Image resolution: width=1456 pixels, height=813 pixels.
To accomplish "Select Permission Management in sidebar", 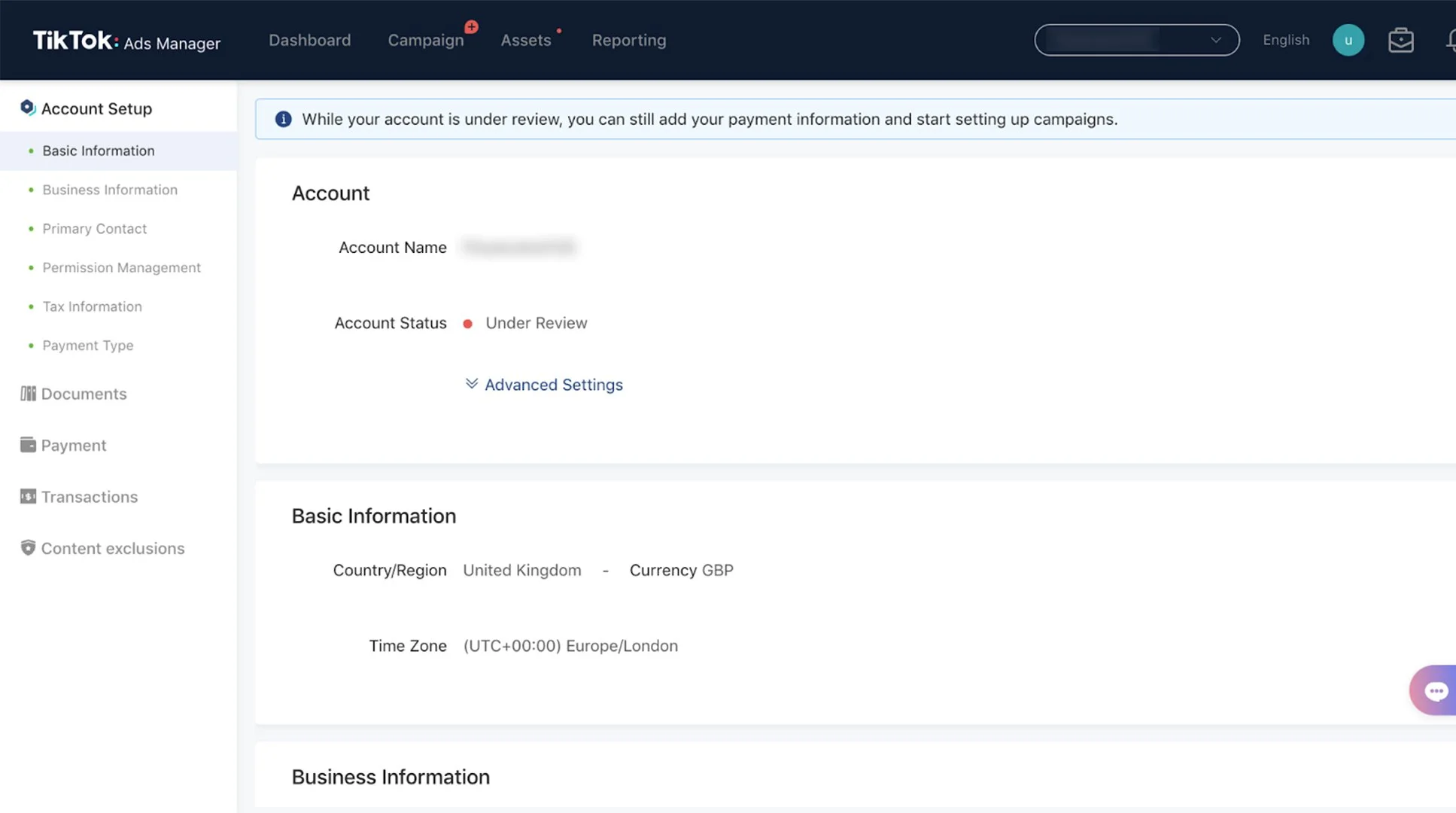I will pos(121,267).
